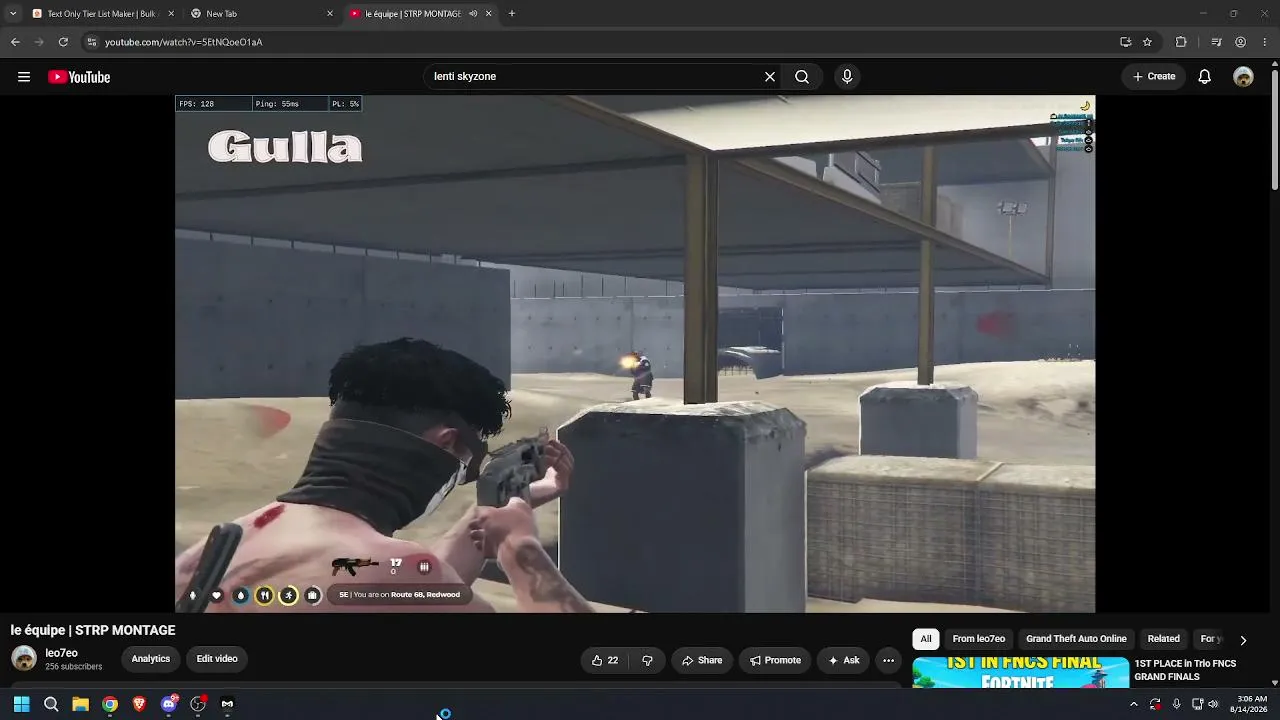Image resolution: width=1280 pixels, height=720 pixels.
Task: Open the leo7eo channel avatar
Action: point(24,658)
